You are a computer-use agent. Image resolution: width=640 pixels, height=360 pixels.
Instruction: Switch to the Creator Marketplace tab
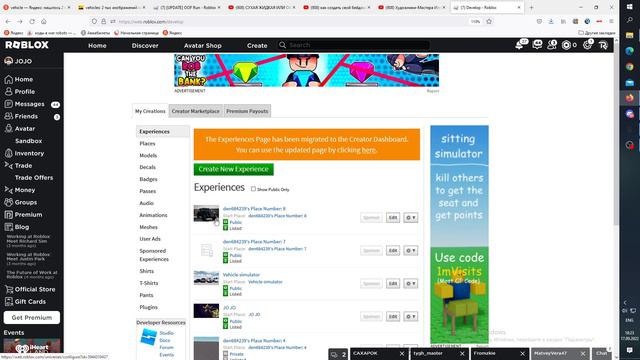196,111
